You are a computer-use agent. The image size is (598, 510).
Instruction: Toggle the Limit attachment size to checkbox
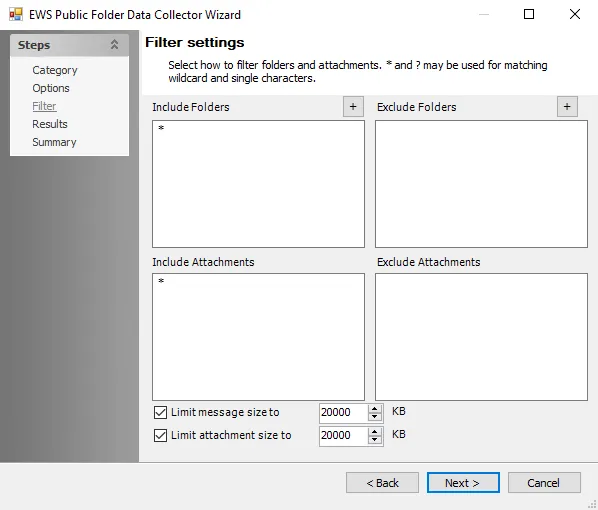160,435
